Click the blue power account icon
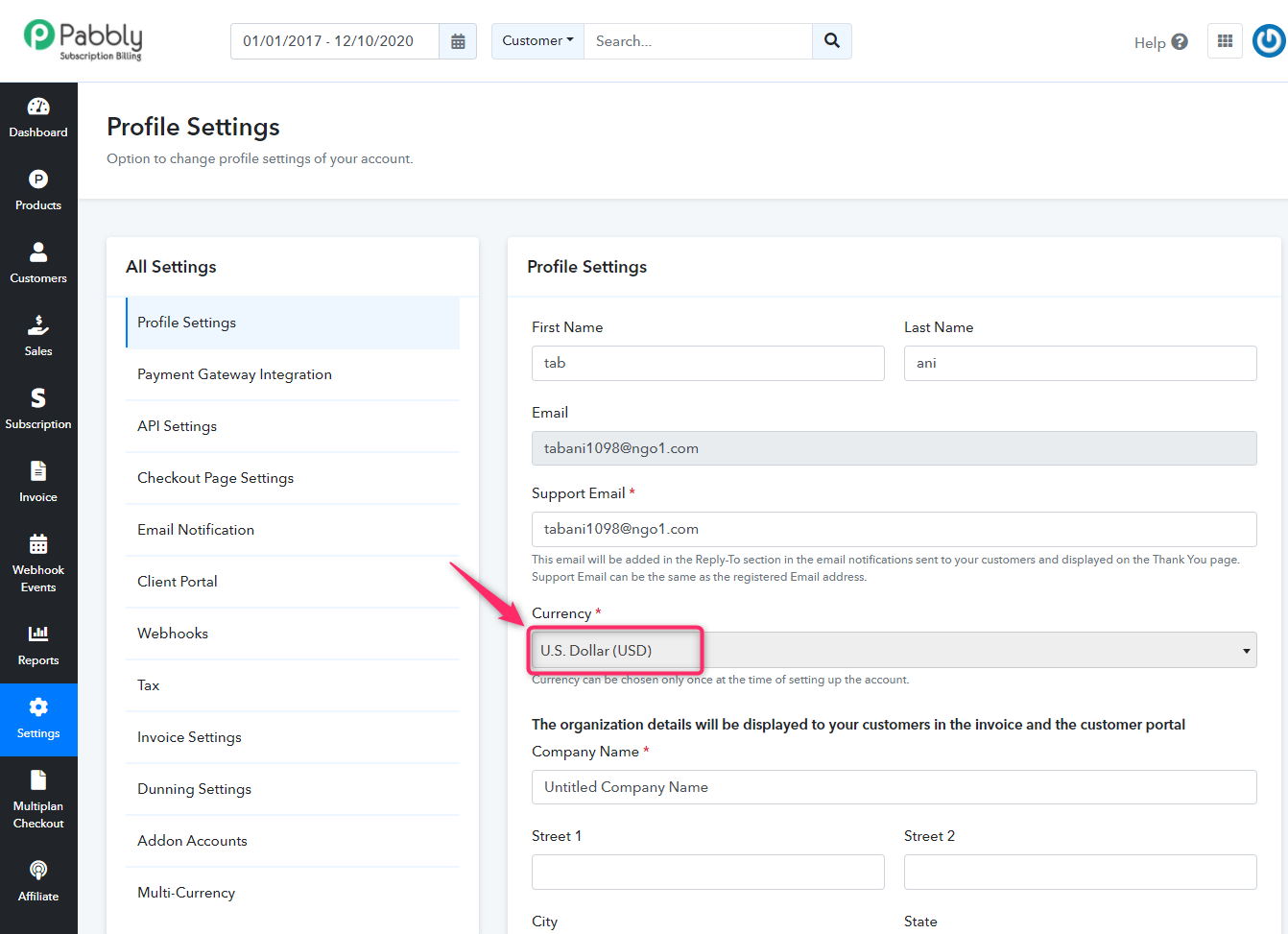Screen dimensions: 1288x934 pyautogui.click(x=1270, y=41)
